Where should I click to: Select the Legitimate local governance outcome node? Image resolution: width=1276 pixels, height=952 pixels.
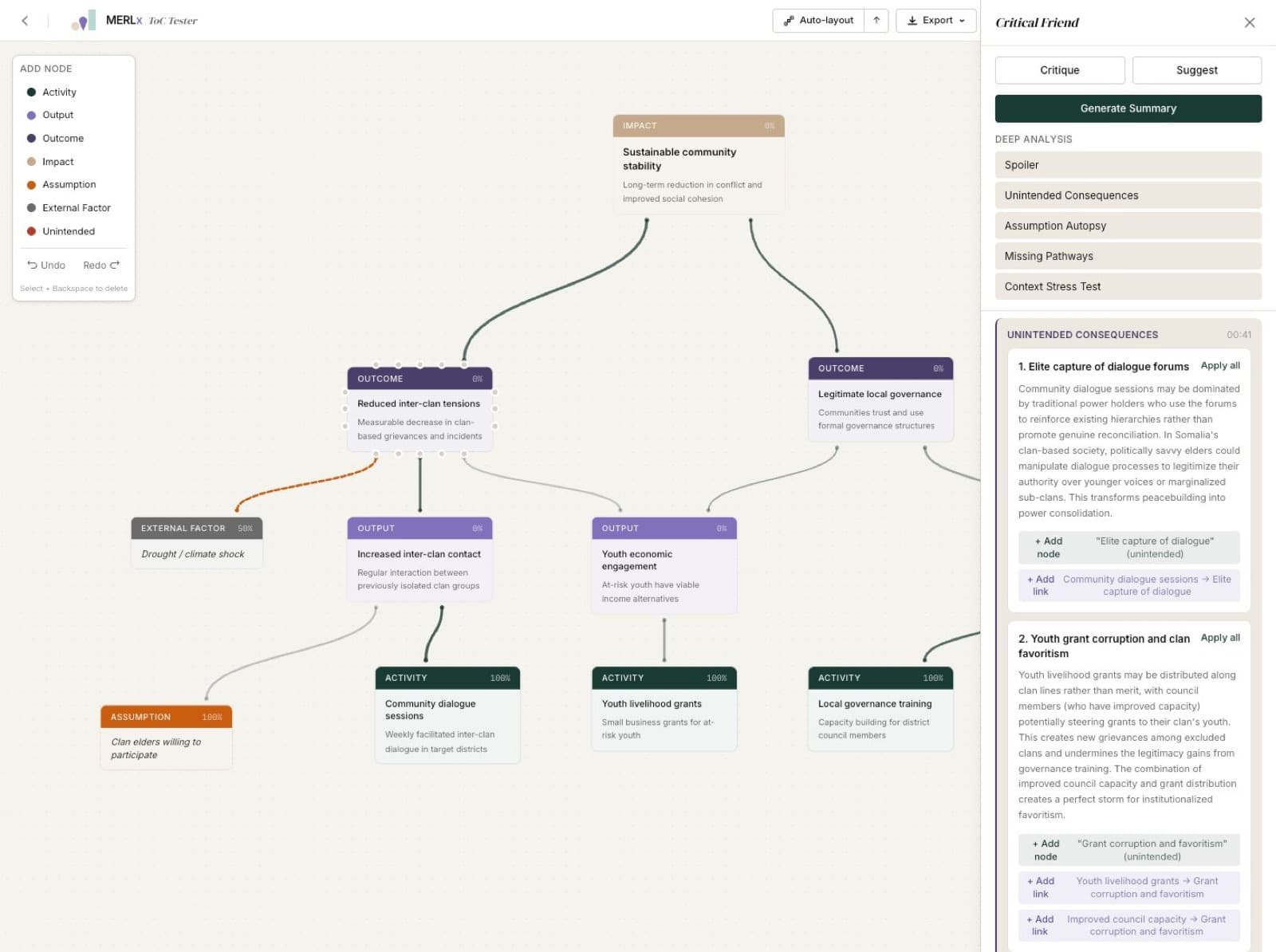click(x=880, y=399)
